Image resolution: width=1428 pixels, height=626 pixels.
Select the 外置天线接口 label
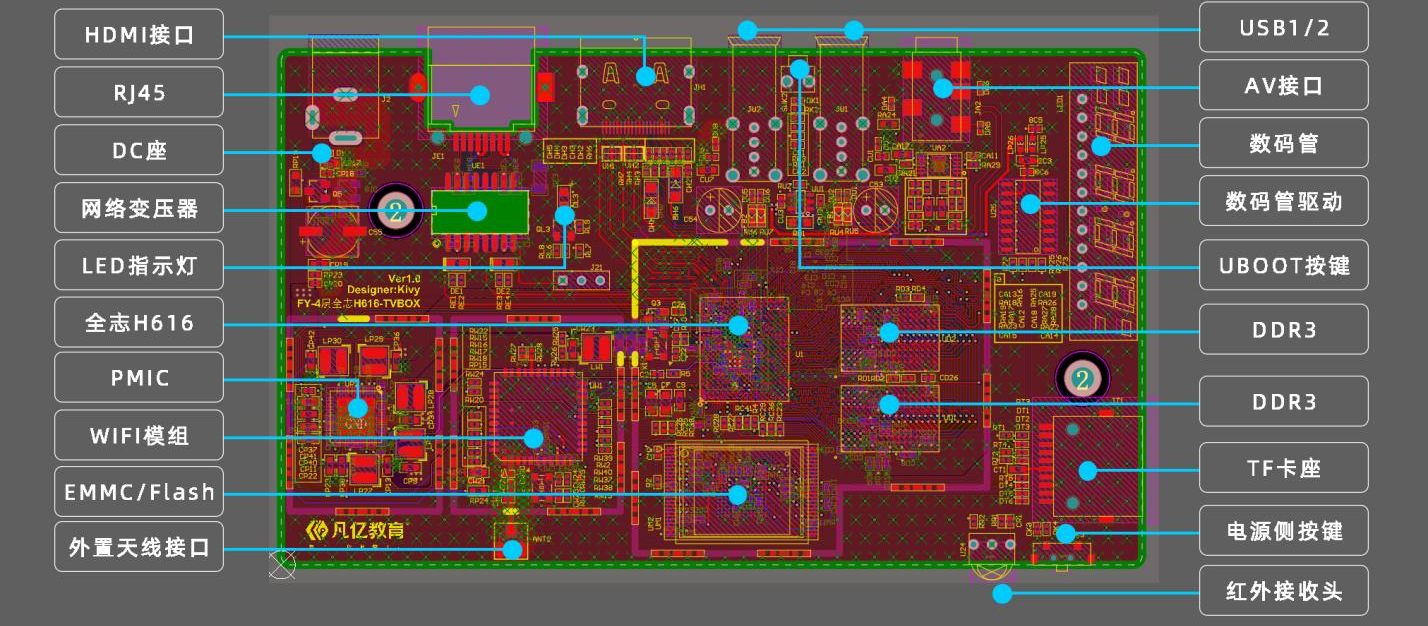(138, 548)
